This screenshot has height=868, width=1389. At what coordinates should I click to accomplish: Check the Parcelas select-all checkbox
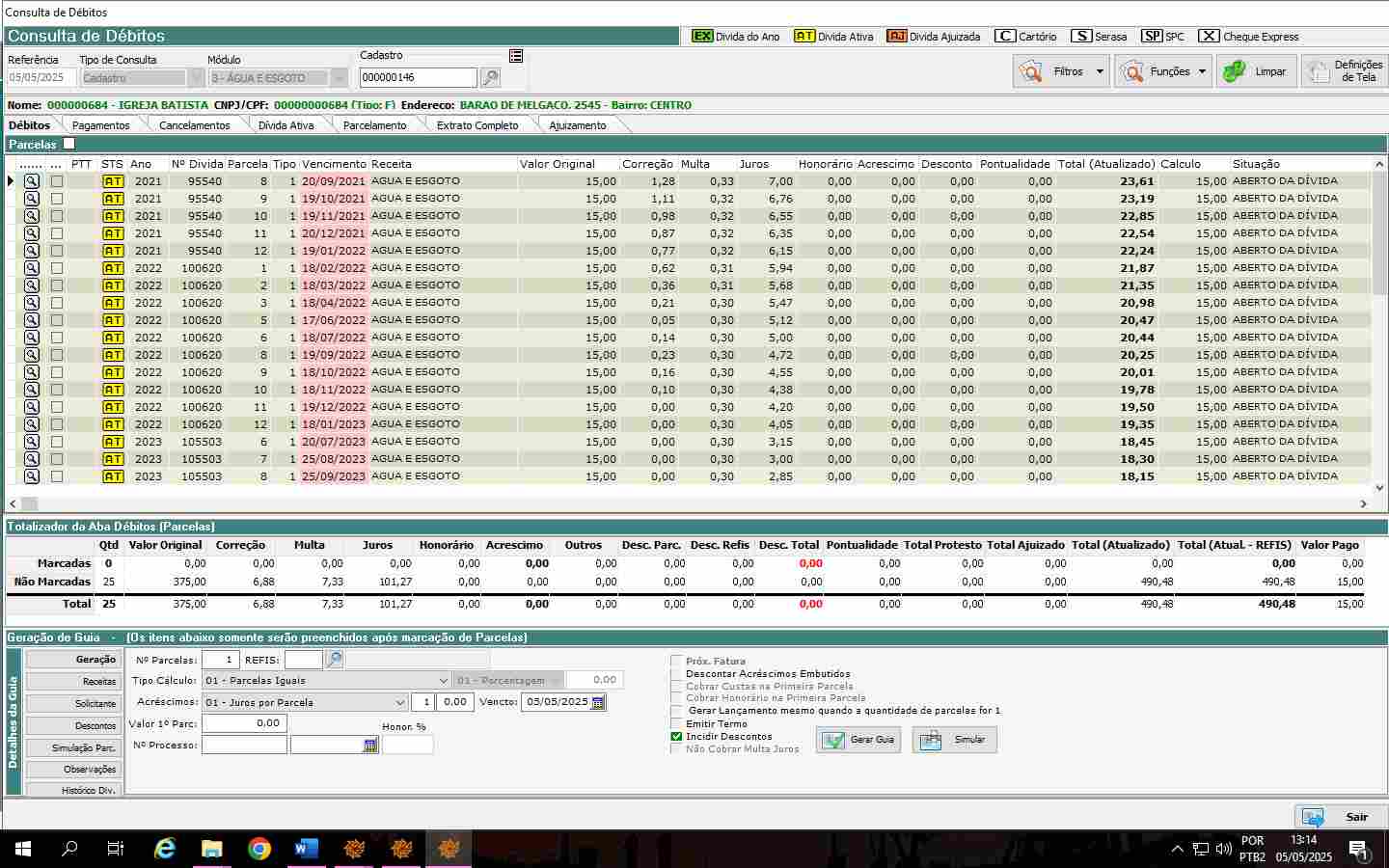68,144
